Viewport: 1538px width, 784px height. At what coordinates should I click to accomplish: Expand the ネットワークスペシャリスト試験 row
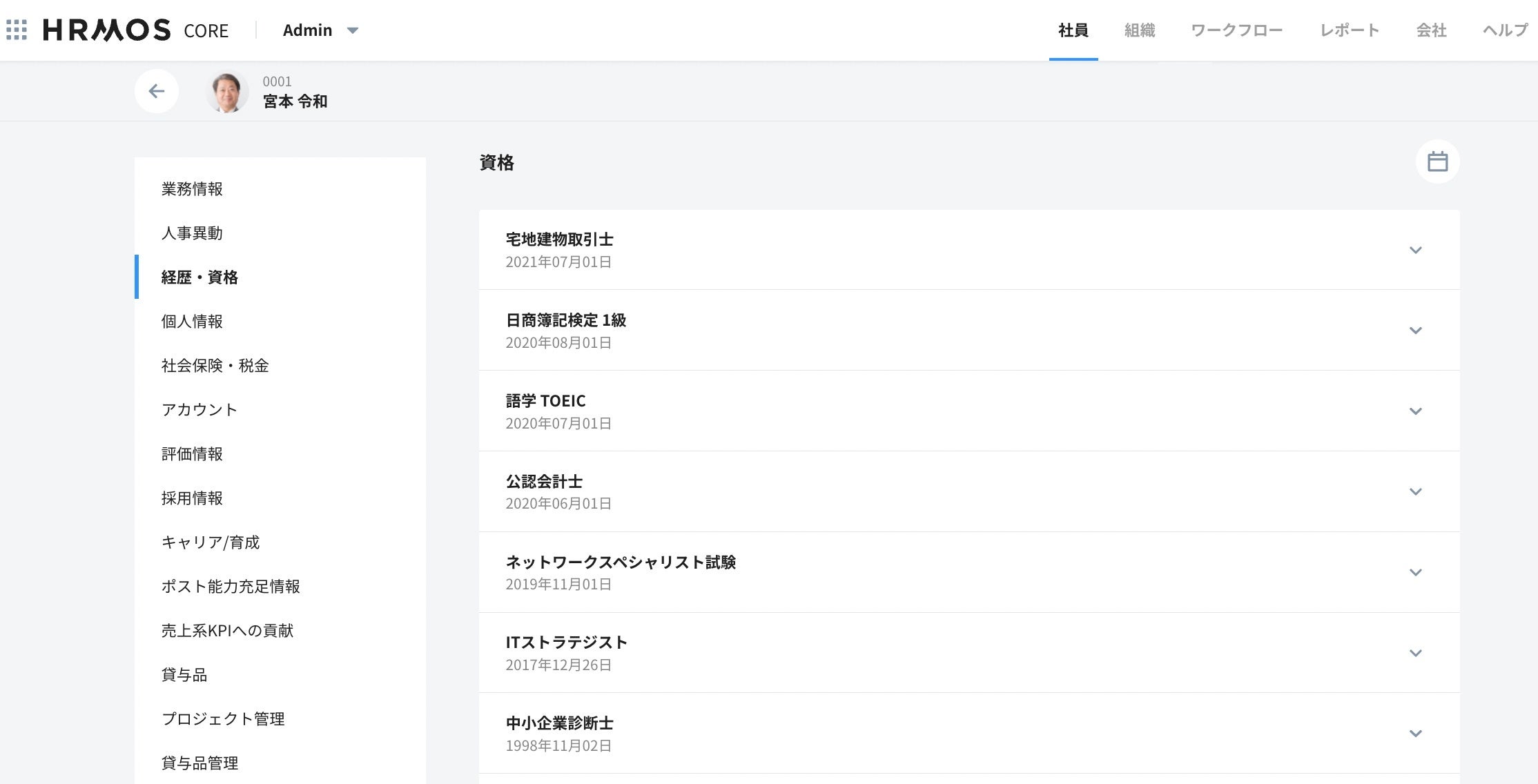click(1415, 572)
